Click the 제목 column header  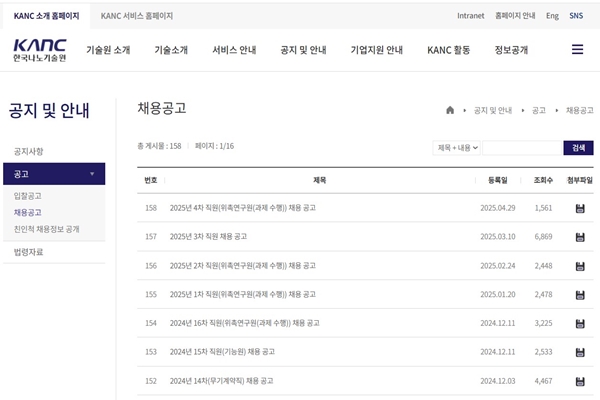[320, 180]
